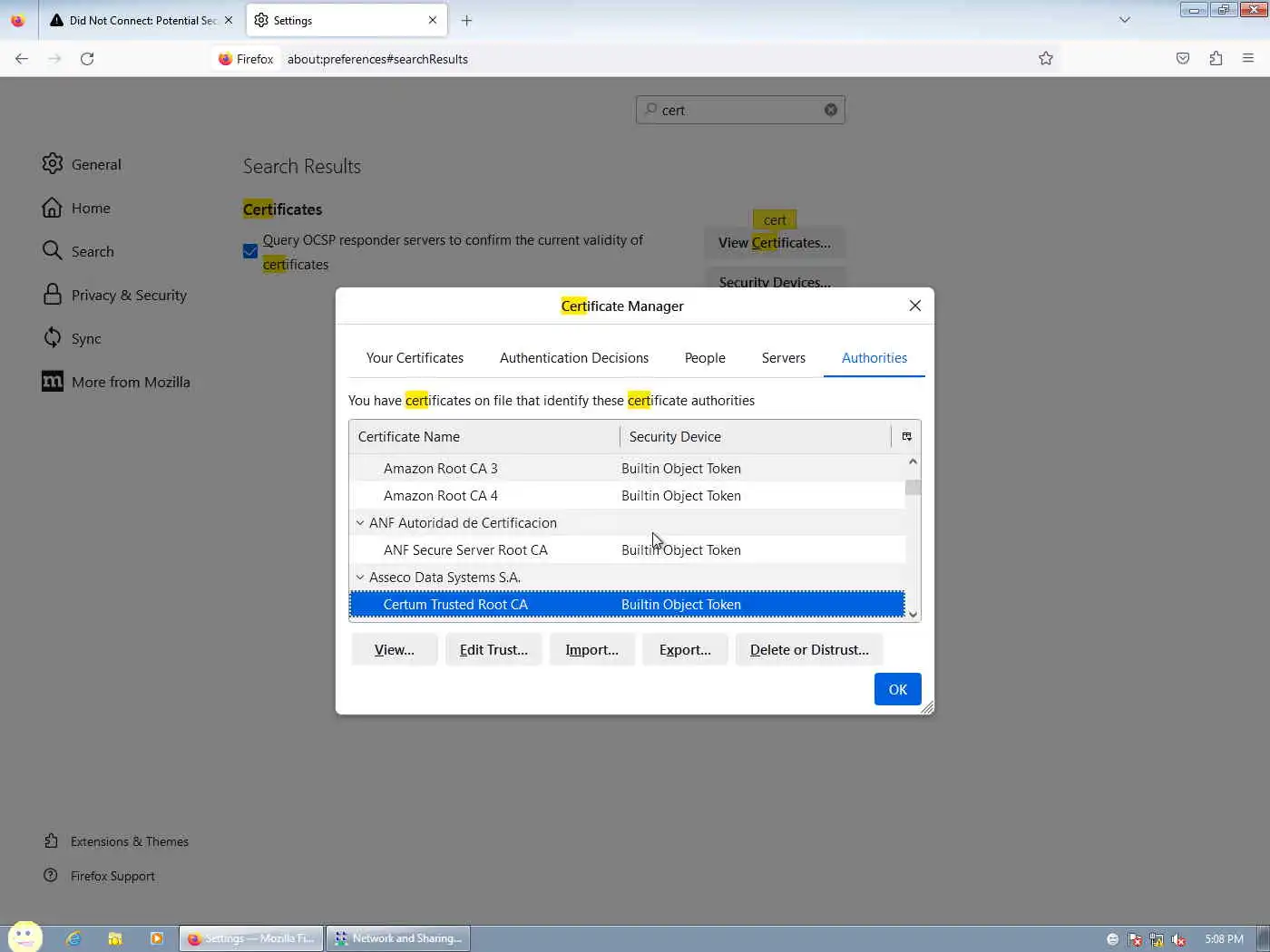Click the Import... button
Viewport: 1270px width, 952px height.
(x=591, y=650)
